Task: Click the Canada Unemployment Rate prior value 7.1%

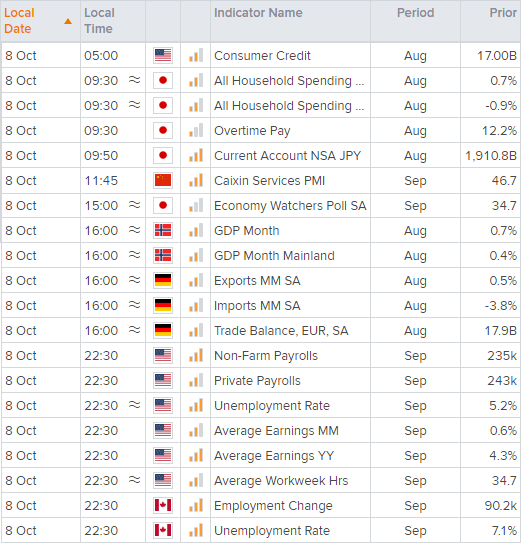Action: click(504, 531)
